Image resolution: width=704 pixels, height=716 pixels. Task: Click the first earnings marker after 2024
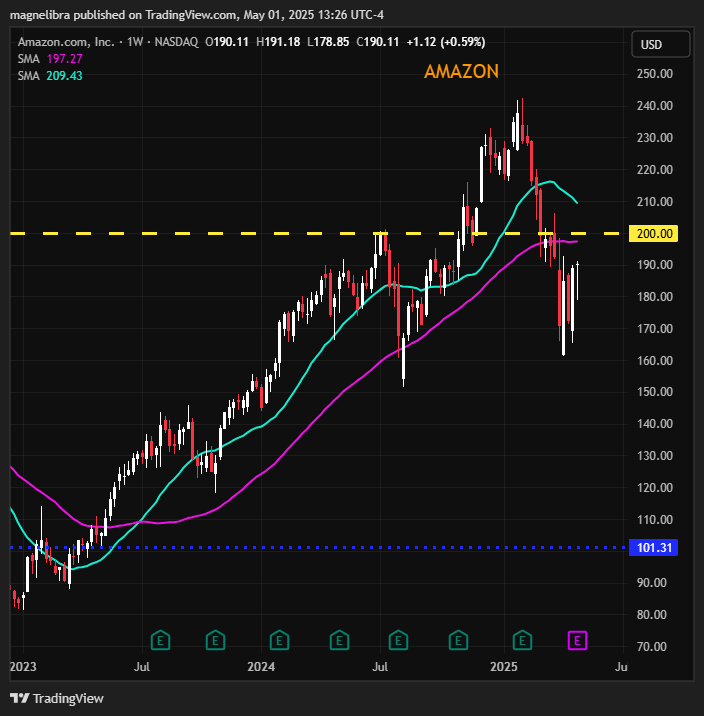point(279,640)
